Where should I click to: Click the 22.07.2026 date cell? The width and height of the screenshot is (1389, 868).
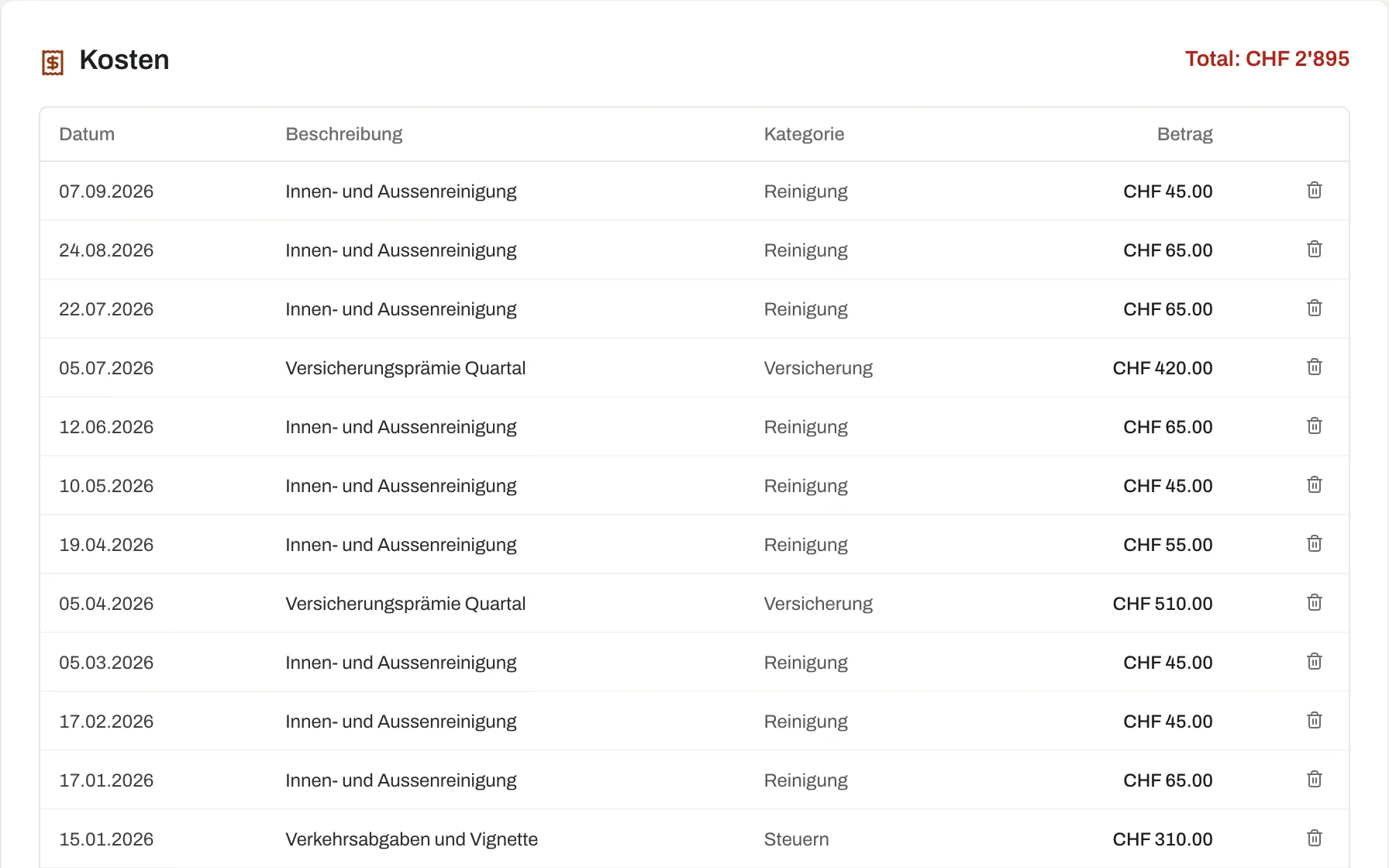106,309
